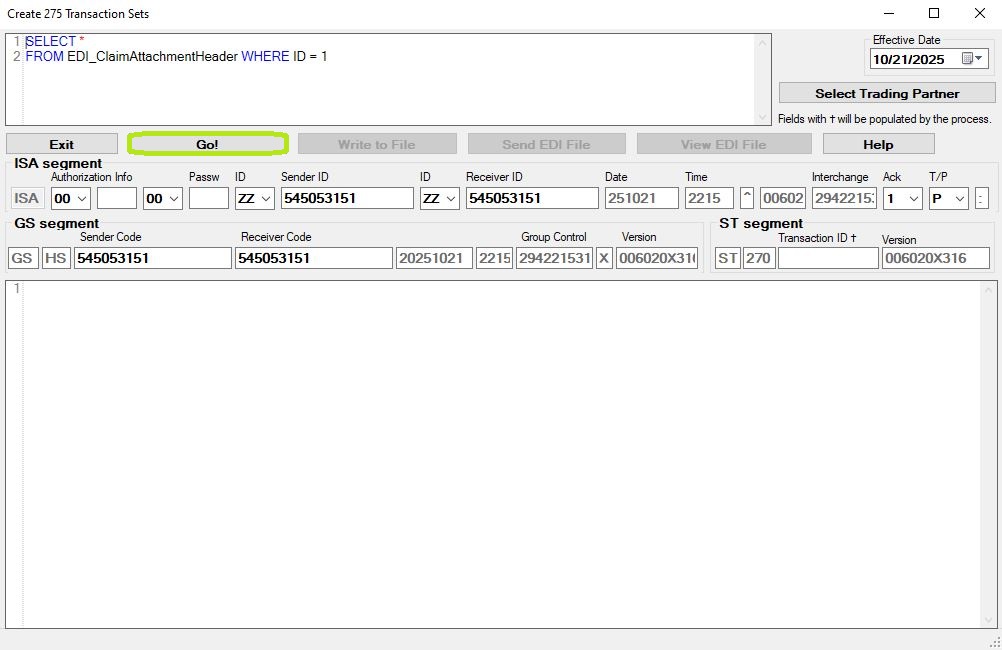
Task: Click the query editor scroll up arrow
Action: (762, 43)
